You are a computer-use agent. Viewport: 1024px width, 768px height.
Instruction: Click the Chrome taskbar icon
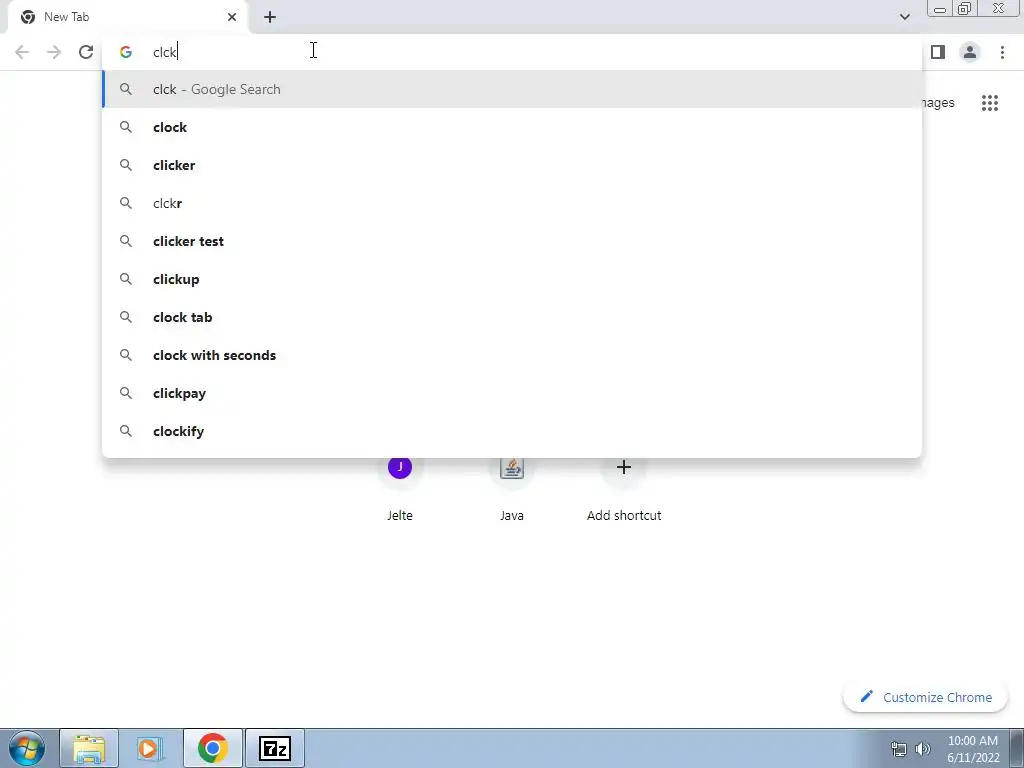212,748
